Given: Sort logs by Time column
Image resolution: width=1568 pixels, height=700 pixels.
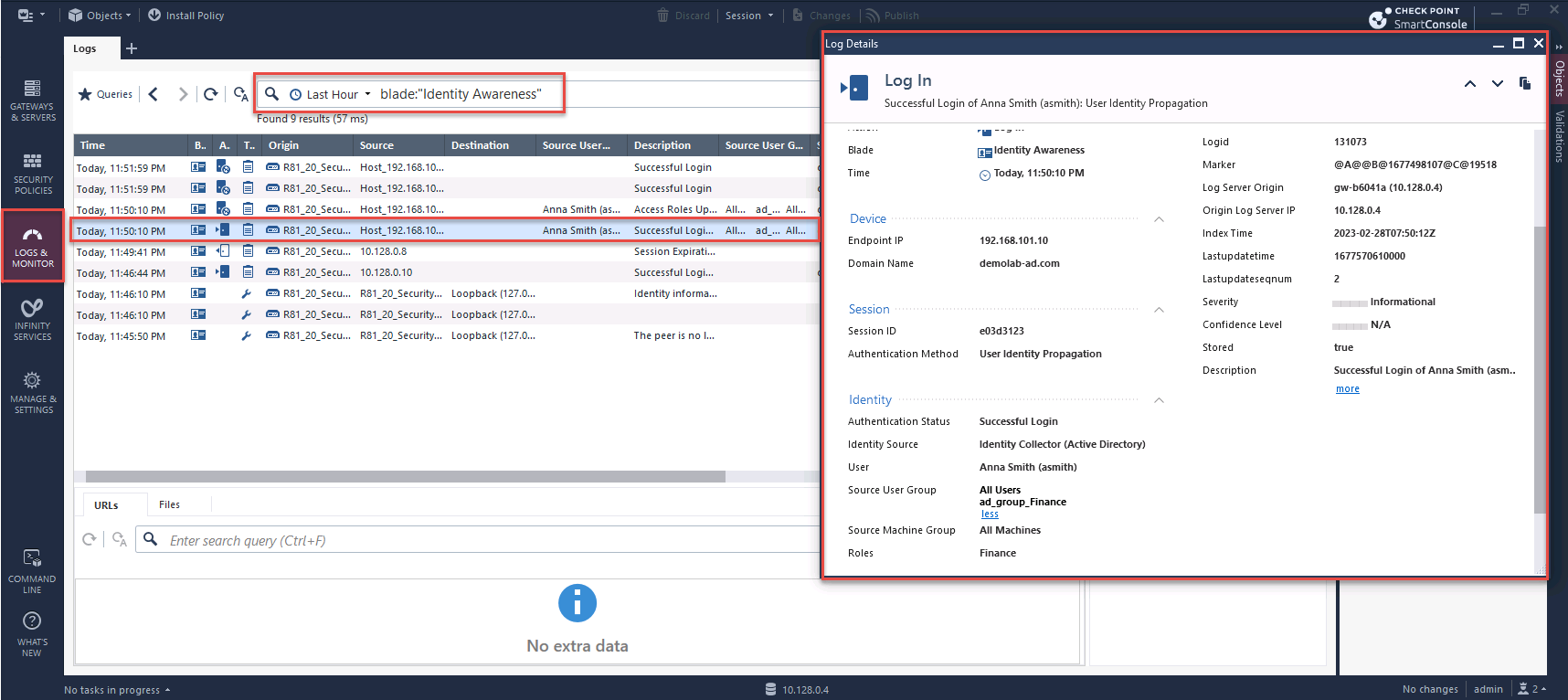Looking at the screenshot, I should tap(131, 145).
